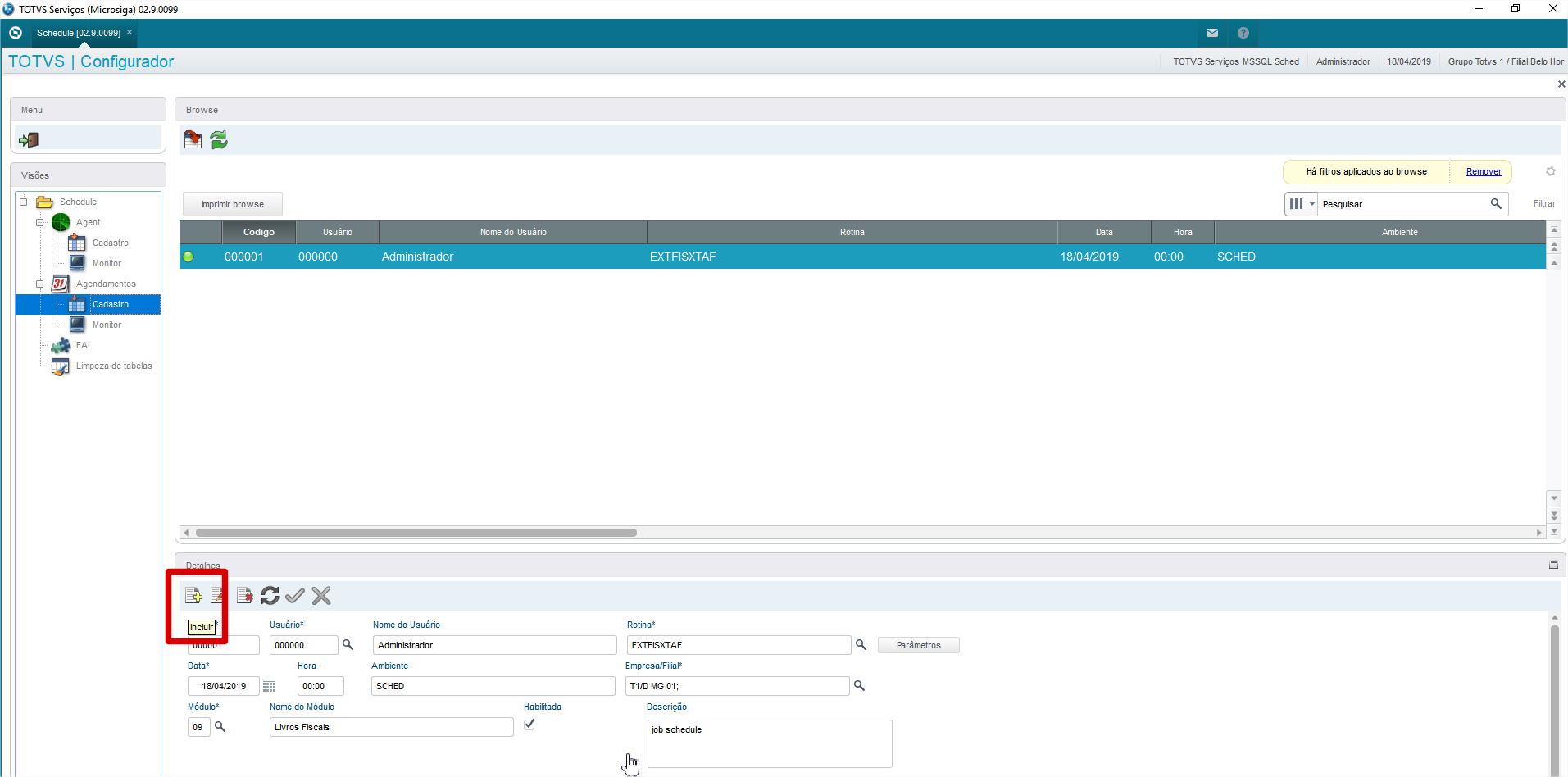Image resolution: width=1568 pixels, height=777 pixels.
Task: Open Cadastro under the Agent node
Action: pos(110,243)
